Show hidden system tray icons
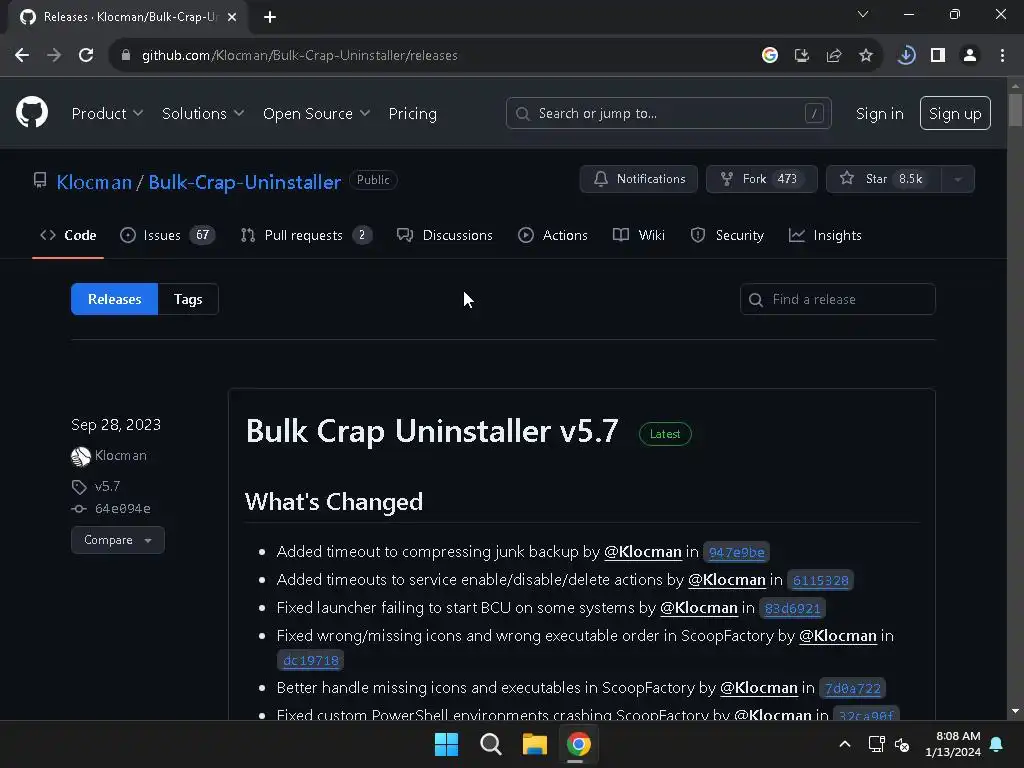Image resolution: width=1024 pixels, height=768 pixels. tap(844, 744)
